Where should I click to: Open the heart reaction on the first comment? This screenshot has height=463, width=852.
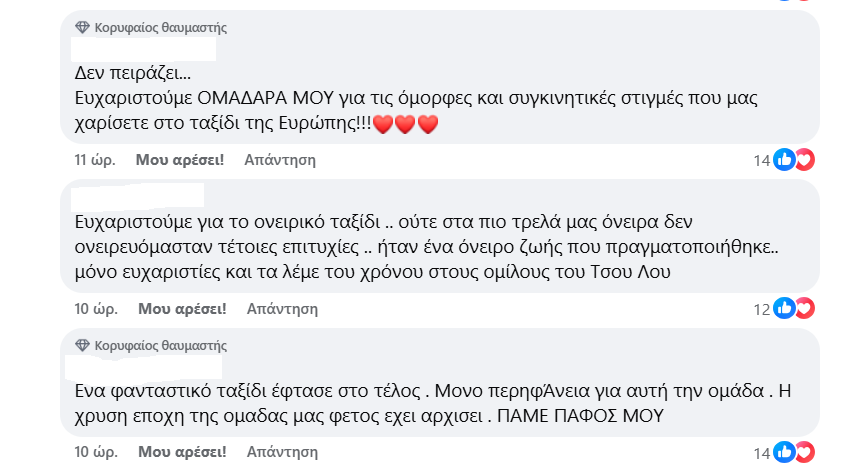point(805,160)
